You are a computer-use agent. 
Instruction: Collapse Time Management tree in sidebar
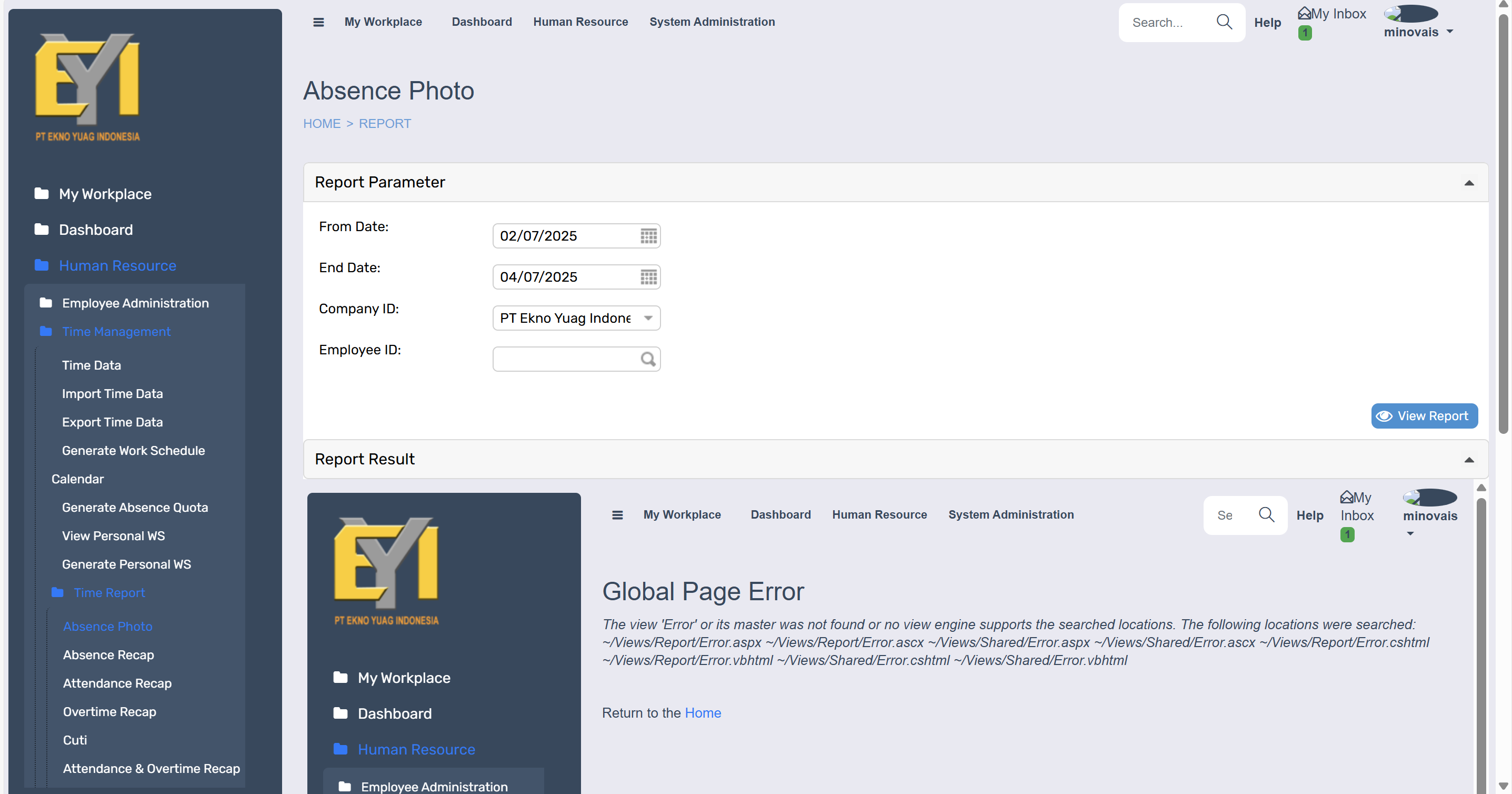coord(116,331)
